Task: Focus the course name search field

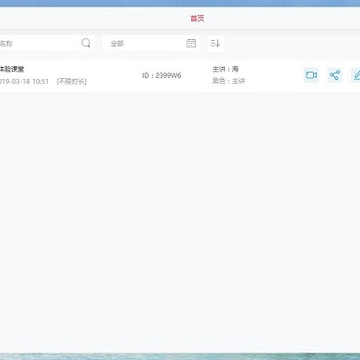Action: (x=47, y=43)
